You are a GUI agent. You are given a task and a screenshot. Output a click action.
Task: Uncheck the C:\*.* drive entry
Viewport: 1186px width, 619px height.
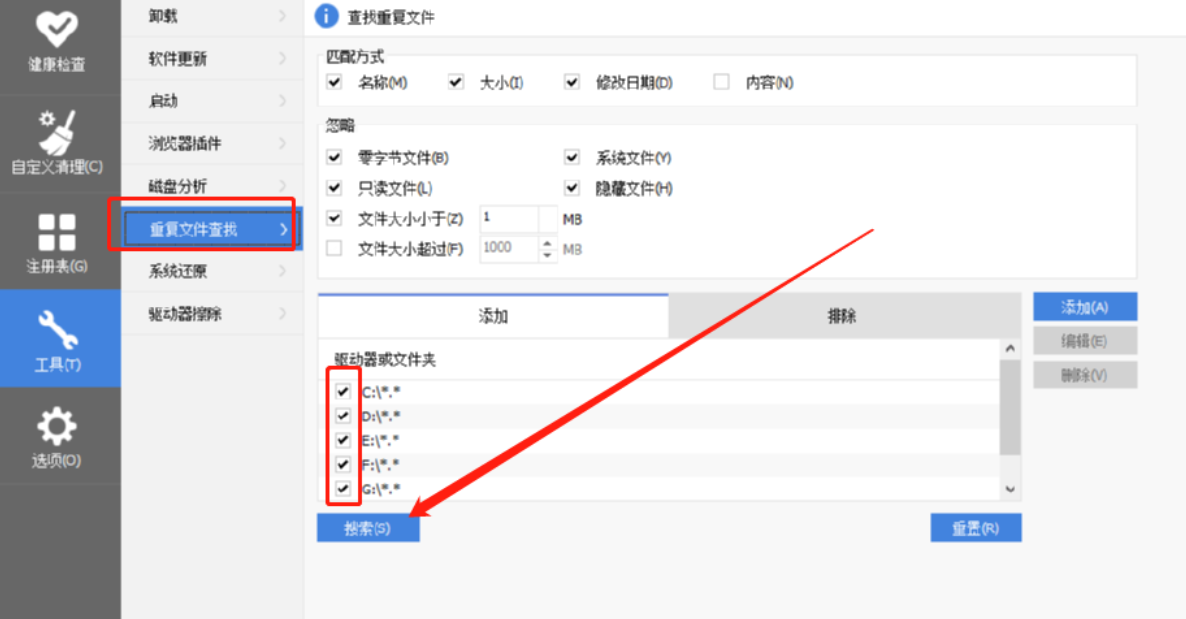343,392
